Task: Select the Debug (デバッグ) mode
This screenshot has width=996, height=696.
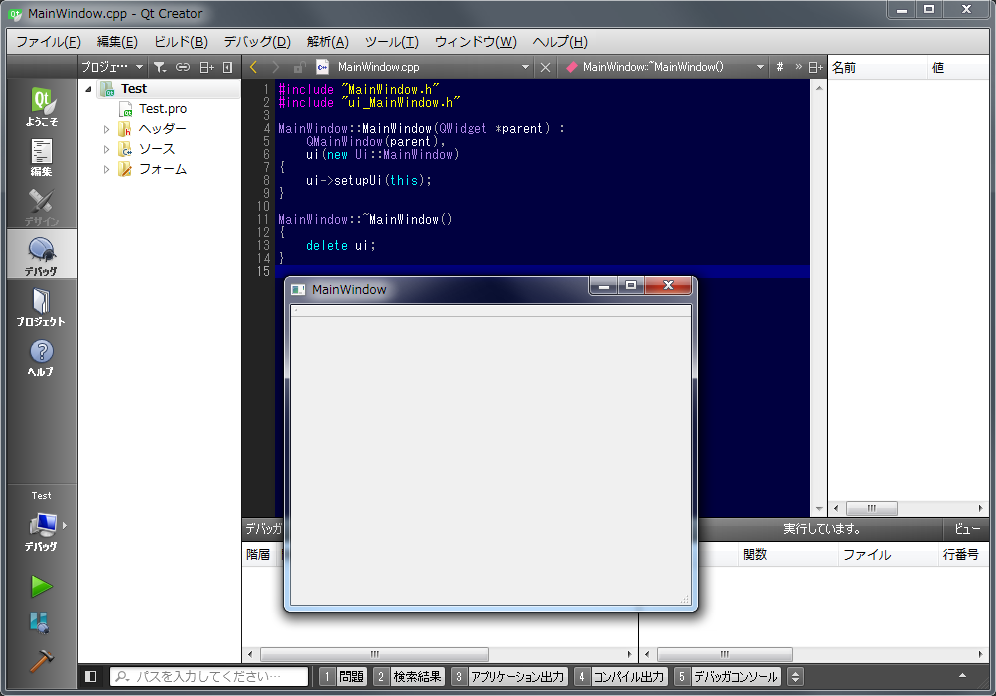Action: pos(42,254)
